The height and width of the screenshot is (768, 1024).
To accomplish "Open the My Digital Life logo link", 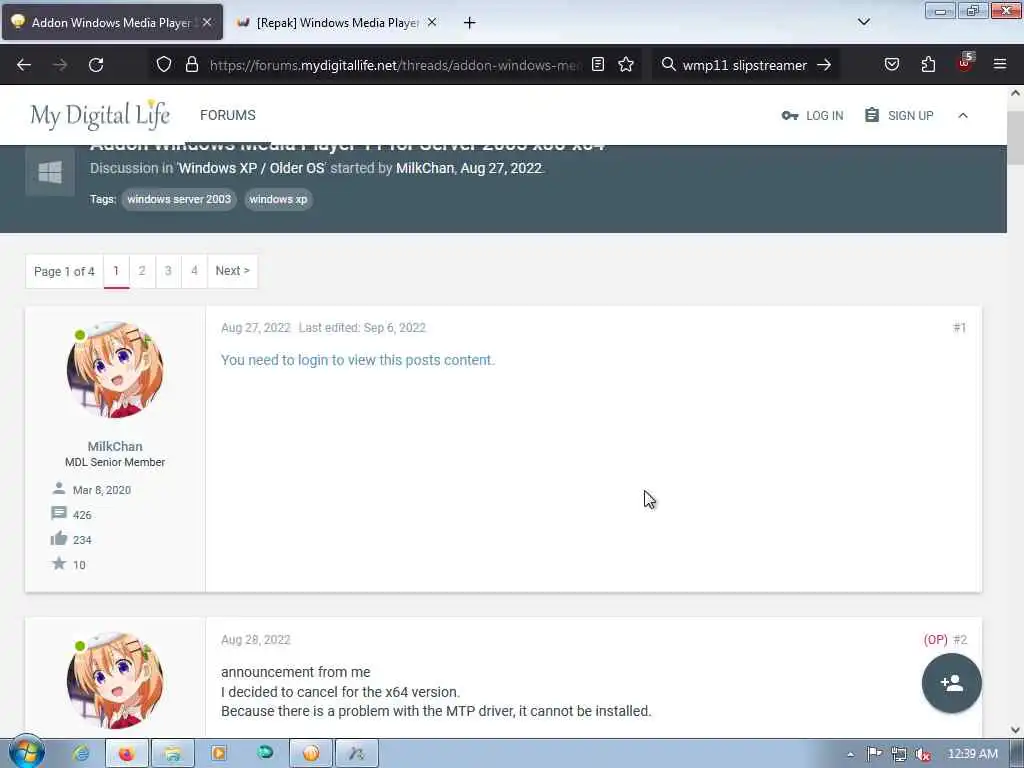I will pos(101,115).
